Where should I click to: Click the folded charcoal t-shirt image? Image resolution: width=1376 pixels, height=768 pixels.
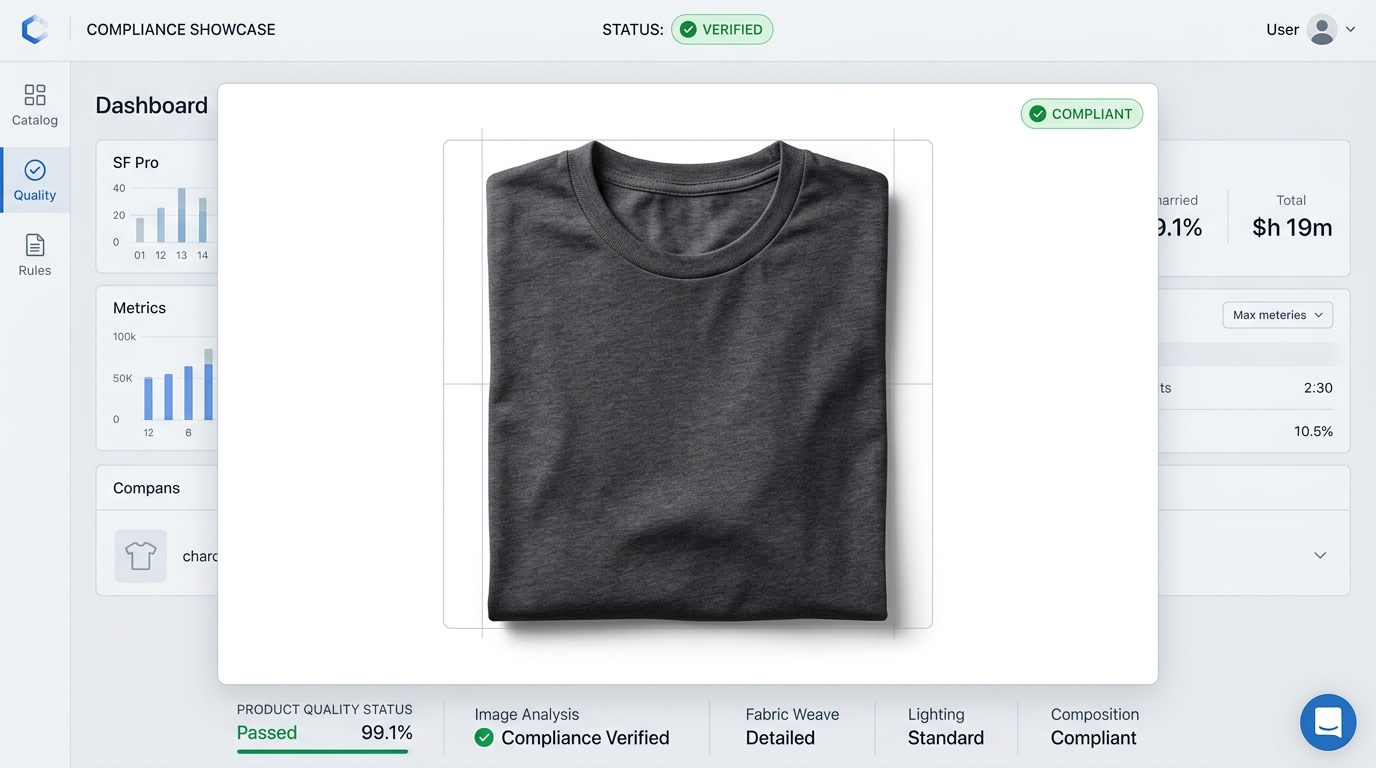tap(688, 382)
